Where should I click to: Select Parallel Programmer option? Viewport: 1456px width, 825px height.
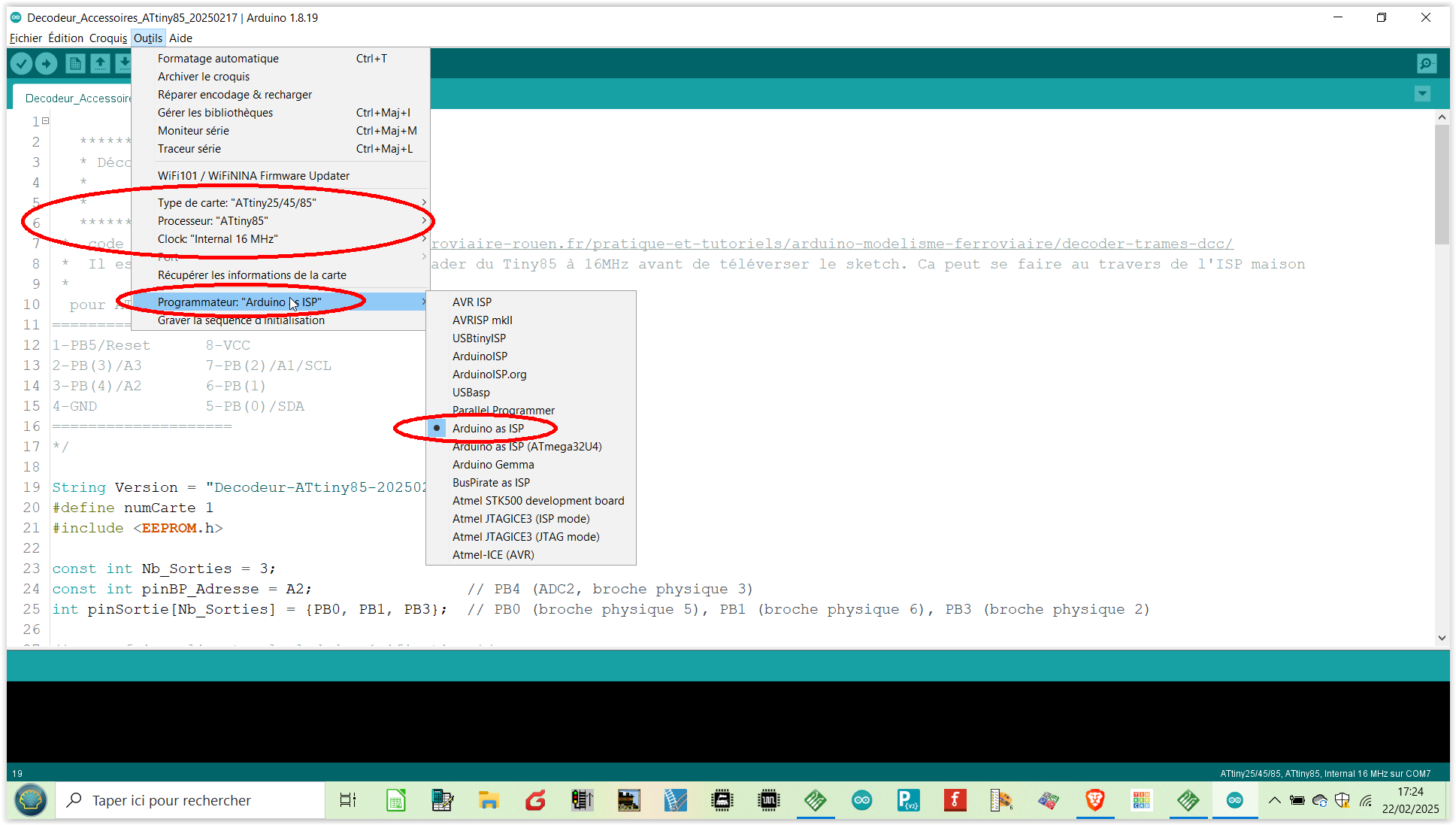(531, 411)
